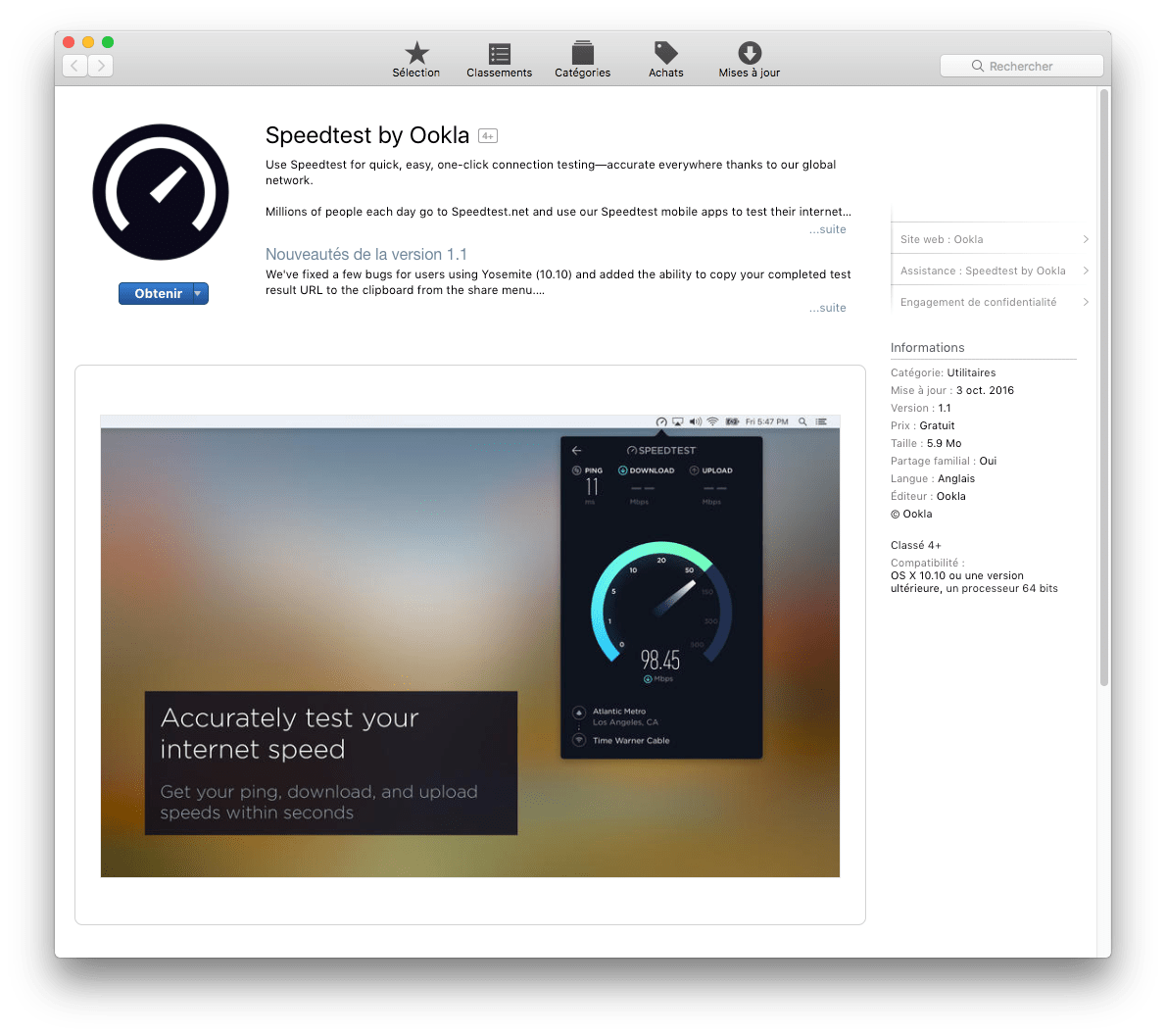The height and width of the screenshot is (1036, 1166).
Task: Open the Site web : Ookla chevron
Action: (1085, 238)
